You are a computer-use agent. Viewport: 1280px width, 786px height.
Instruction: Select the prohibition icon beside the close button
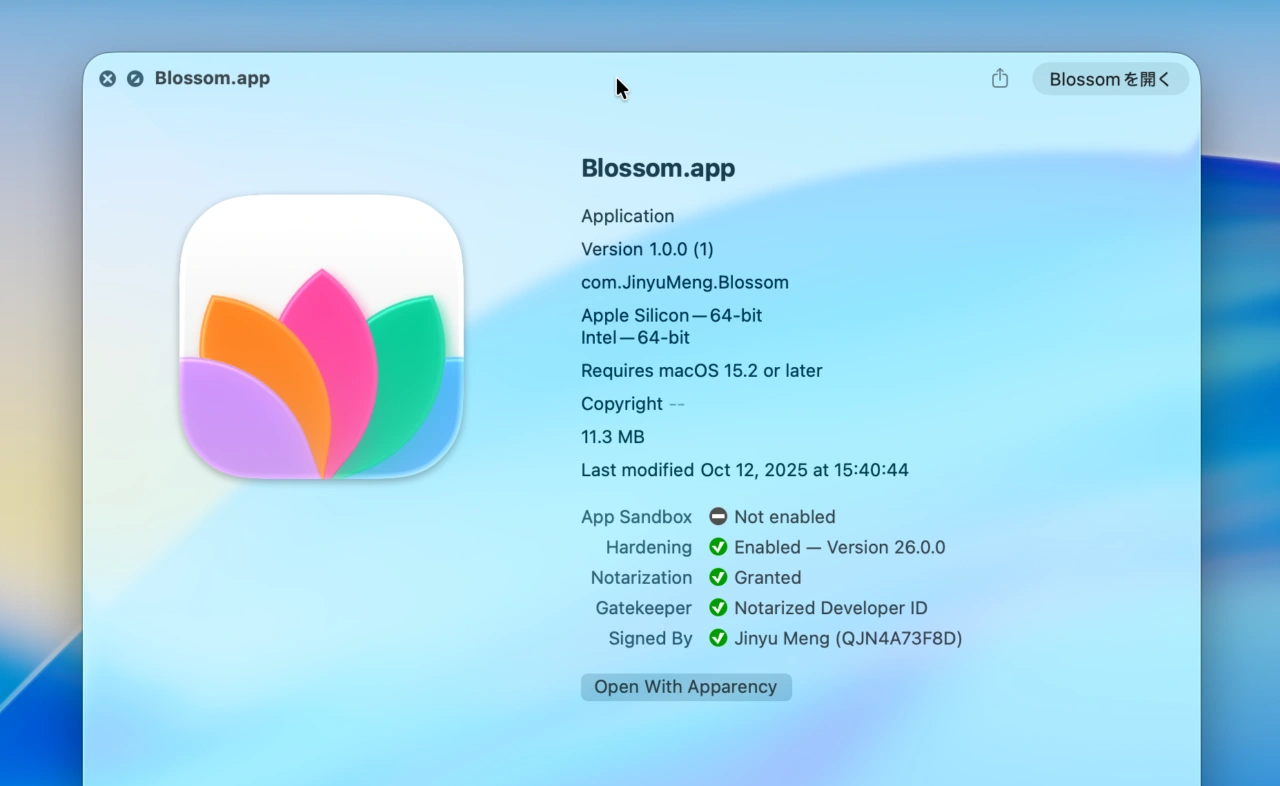tap(135, 78)
